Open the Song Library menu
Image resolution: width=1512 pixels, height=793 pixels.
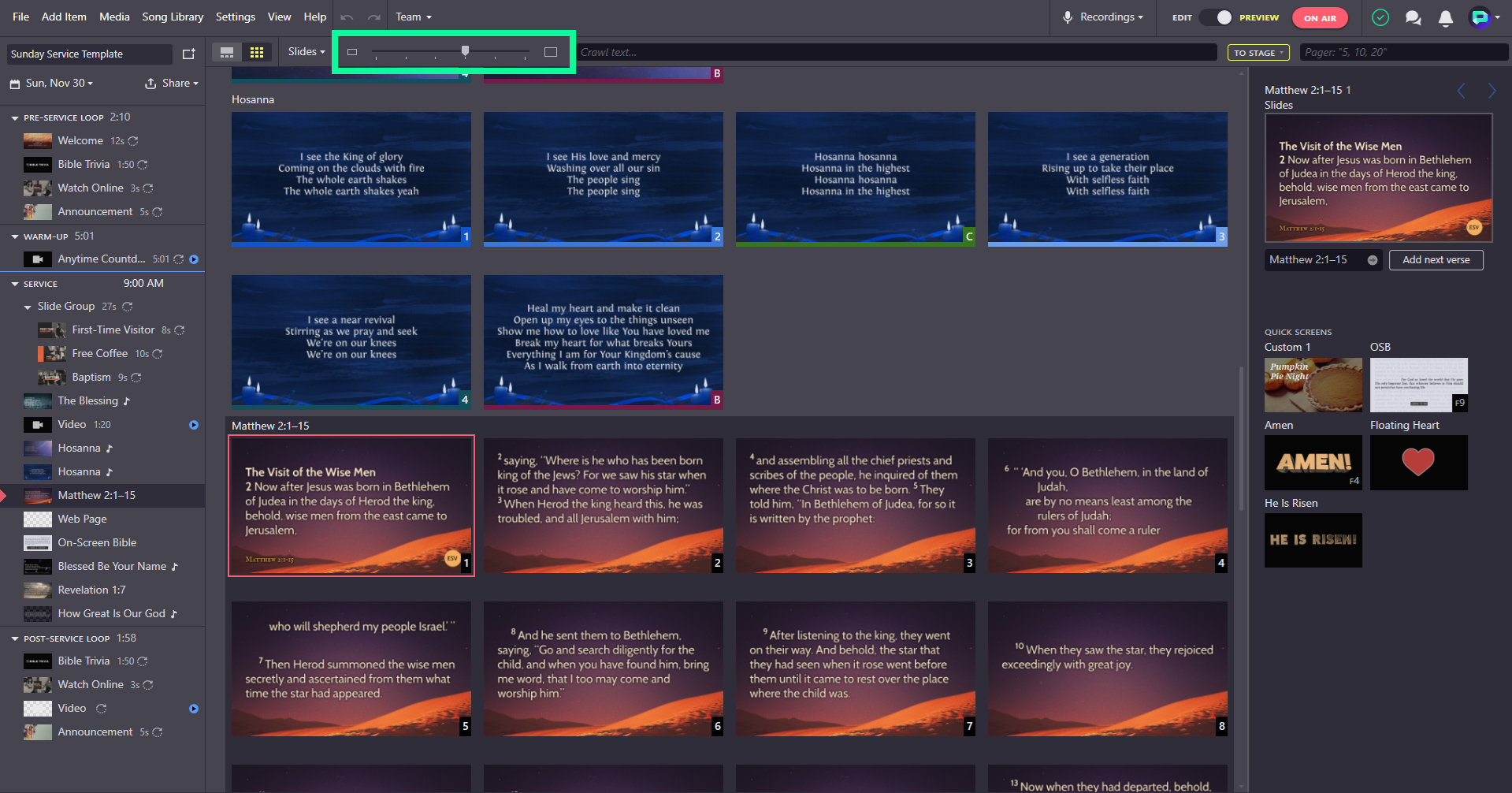tap(173, 17)
